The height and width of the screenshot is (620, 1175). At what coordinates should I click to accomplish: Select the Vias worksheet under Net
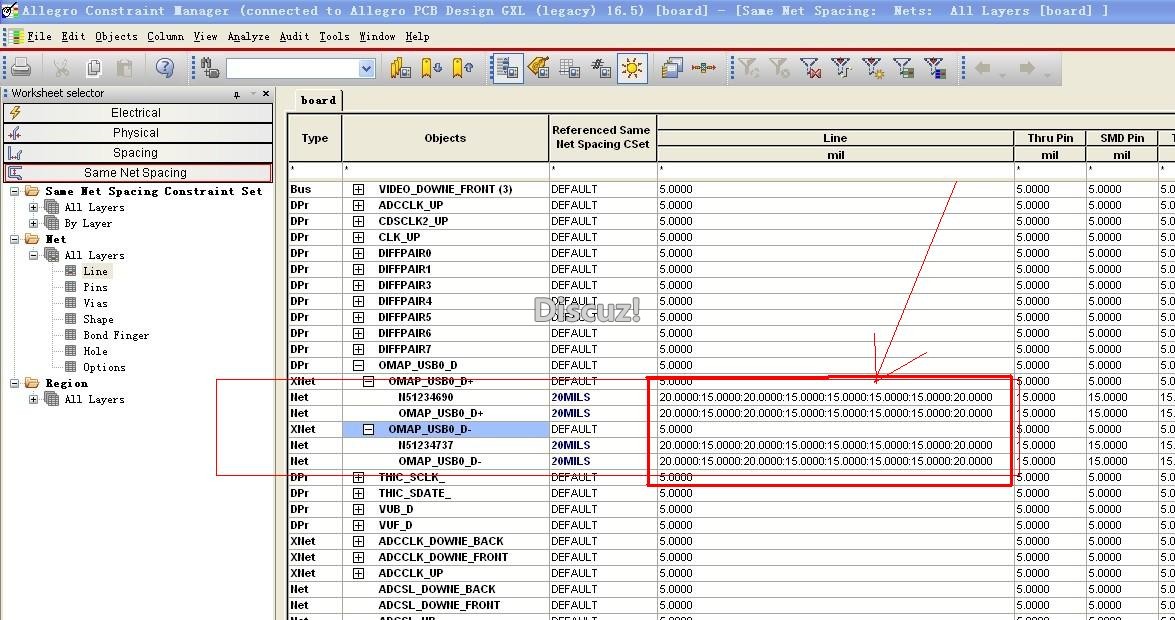point(96,303)
